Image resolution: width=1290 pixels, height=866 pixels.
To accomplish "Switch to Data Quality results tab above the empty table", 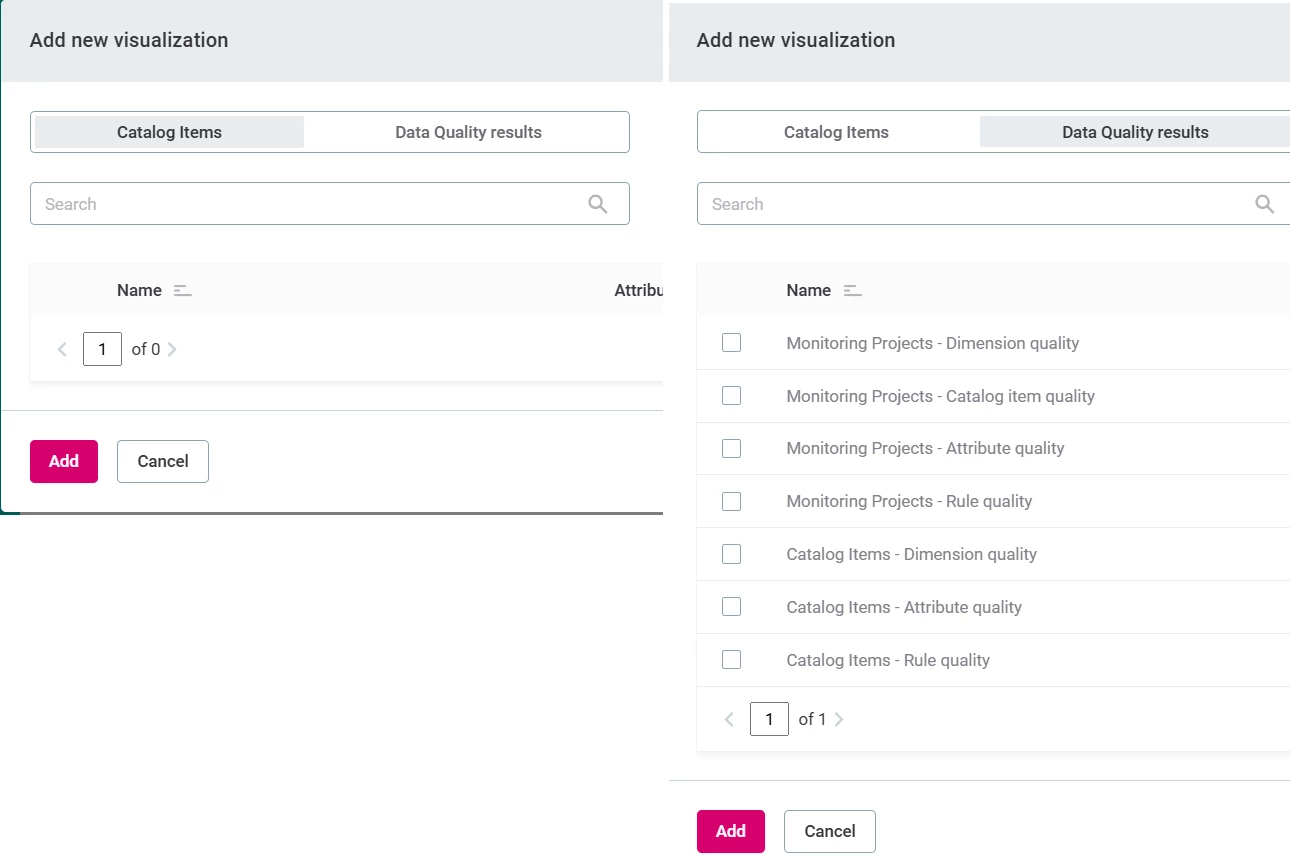I will (x=468, y=132).
